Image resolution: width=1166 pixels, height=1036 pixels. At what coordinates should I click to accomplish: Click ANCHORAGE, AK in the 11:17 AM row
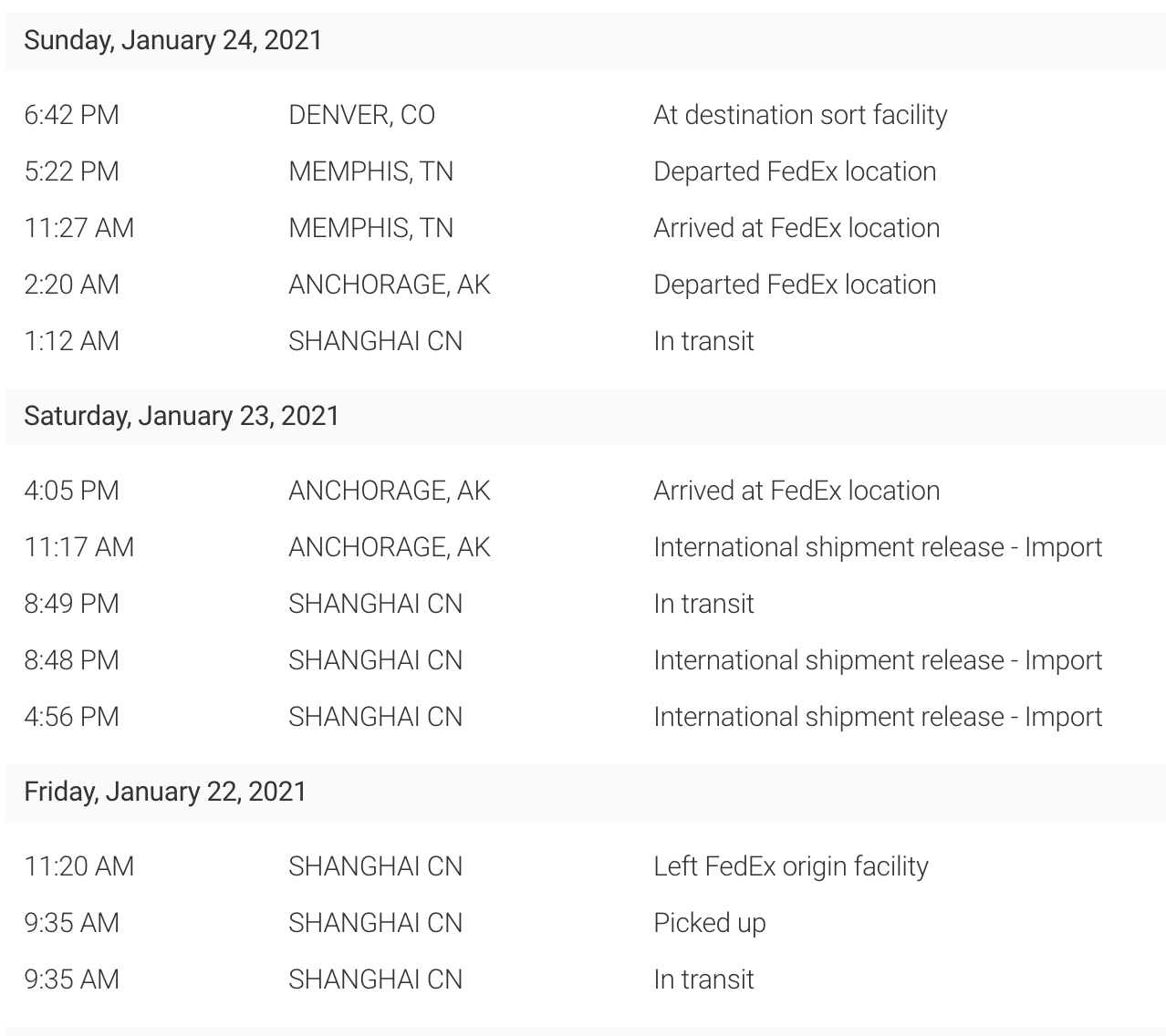[x=390, y=547]
